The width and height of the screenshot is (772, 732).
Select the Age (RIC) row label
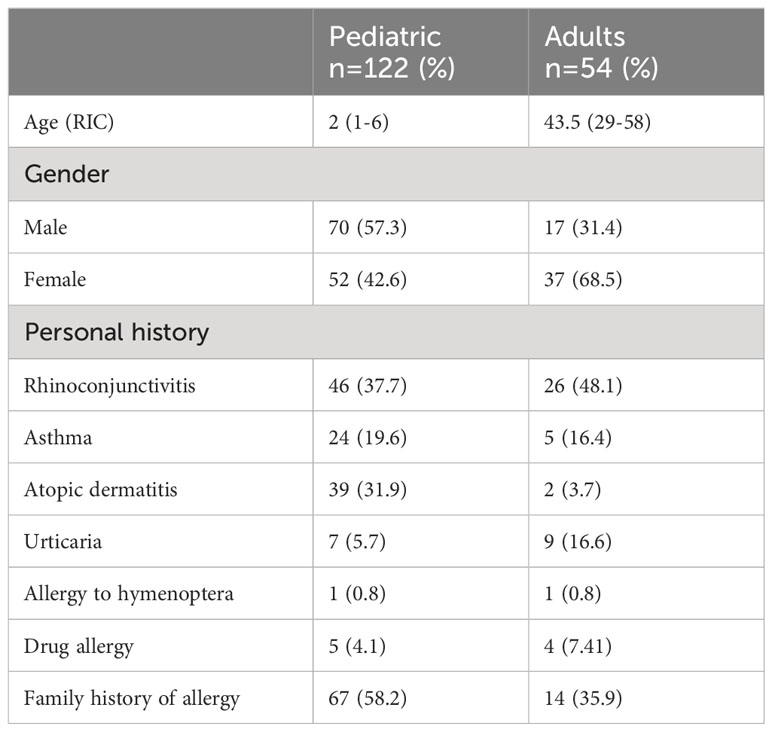[69, 122]
